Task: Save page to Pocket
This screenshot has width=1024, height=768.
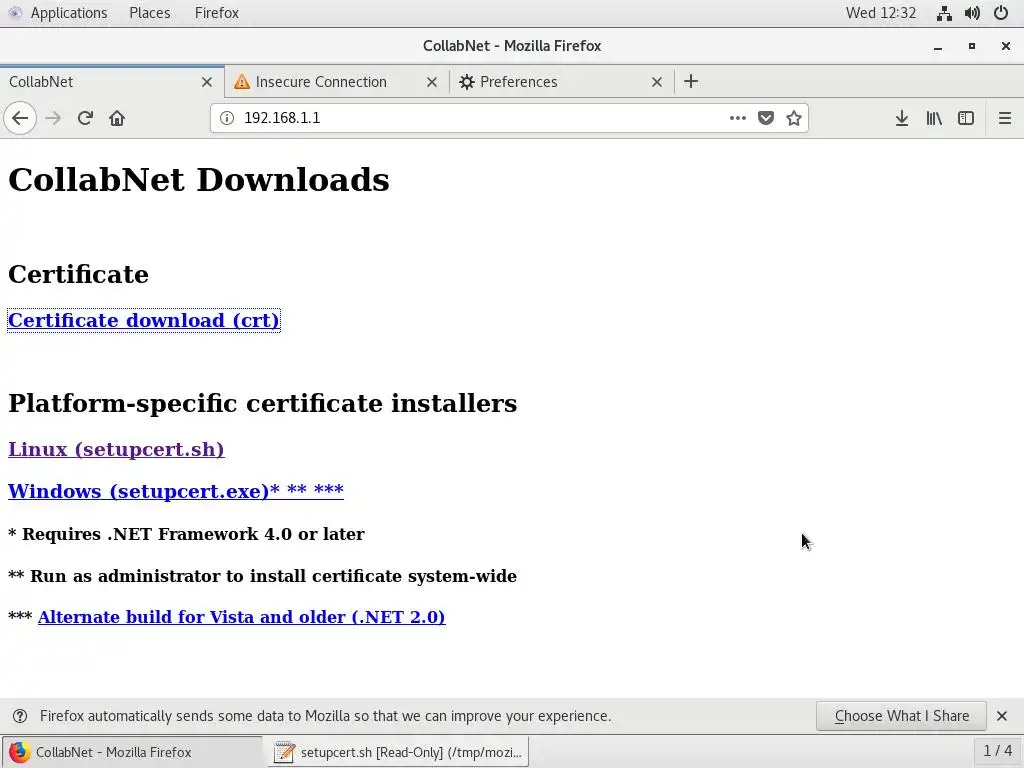Action: [x=766, y=118]
